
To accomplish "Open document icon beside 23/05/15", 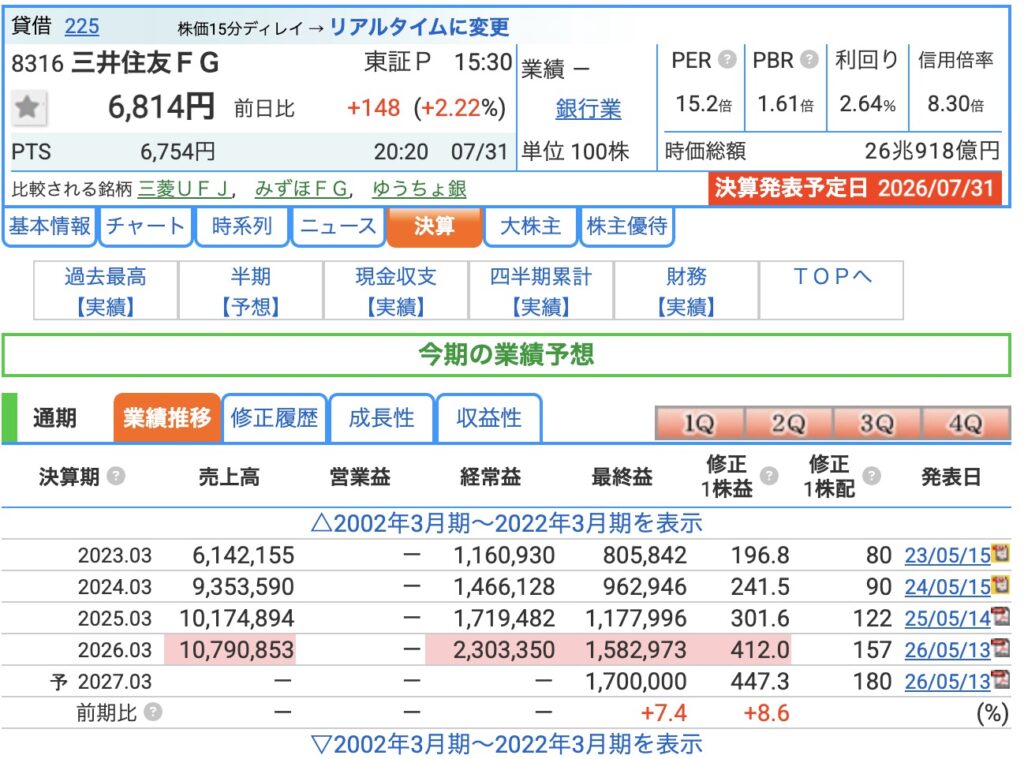I will (1000, 553).
